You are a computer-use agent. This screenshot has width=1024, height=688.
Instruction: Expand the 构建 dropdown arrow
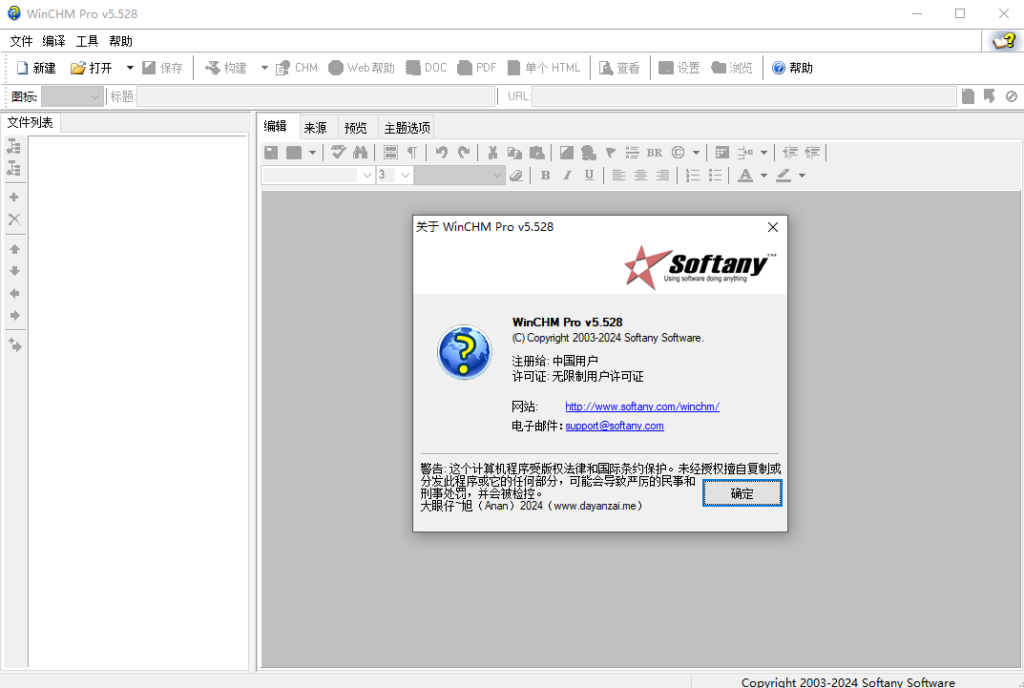click(263, 67)
